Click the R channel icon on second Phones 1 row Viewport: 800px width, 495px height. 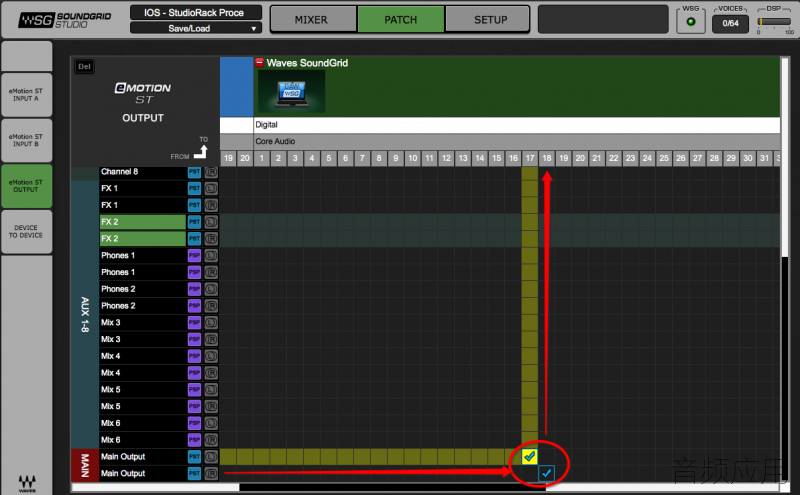point(211,273)
